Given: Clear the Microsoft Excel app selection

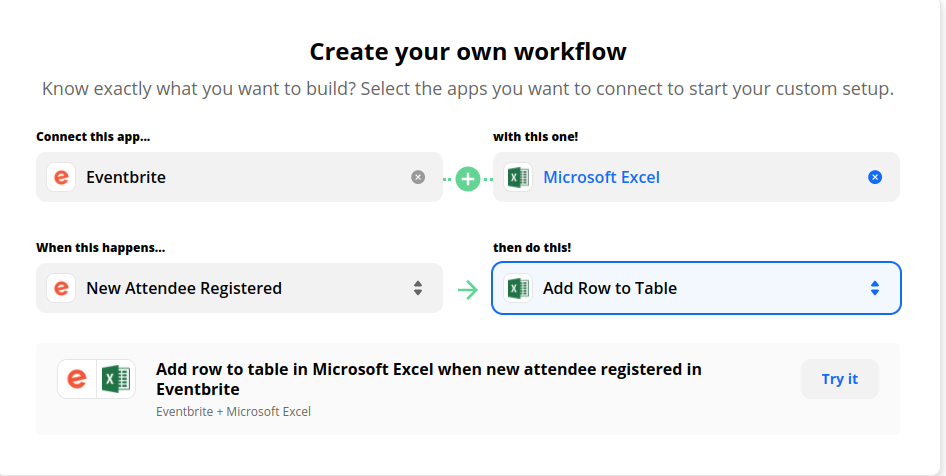Looking at the screenshot, I should point(875,177).
